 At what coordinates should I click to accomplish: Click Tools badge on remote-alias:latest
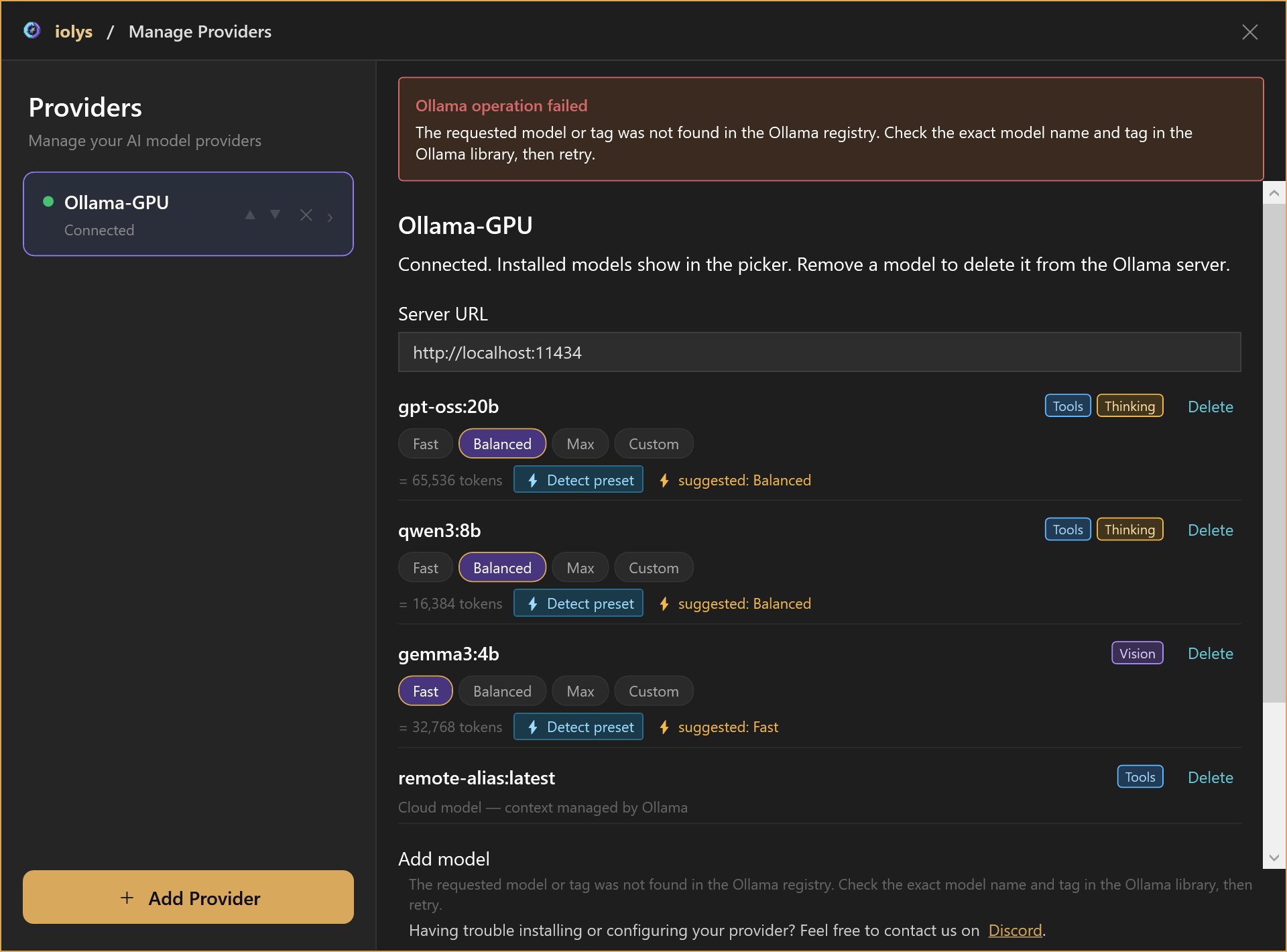(1140, 776)
